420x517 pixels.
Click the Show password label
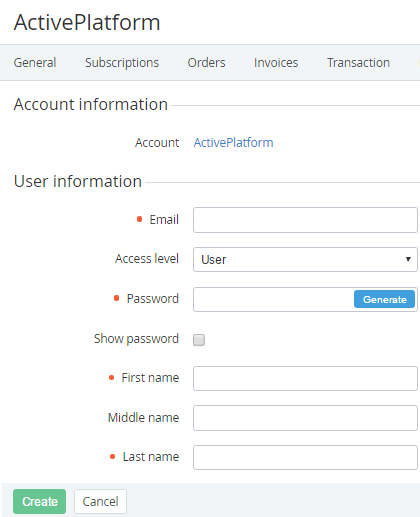coord(136,339)
